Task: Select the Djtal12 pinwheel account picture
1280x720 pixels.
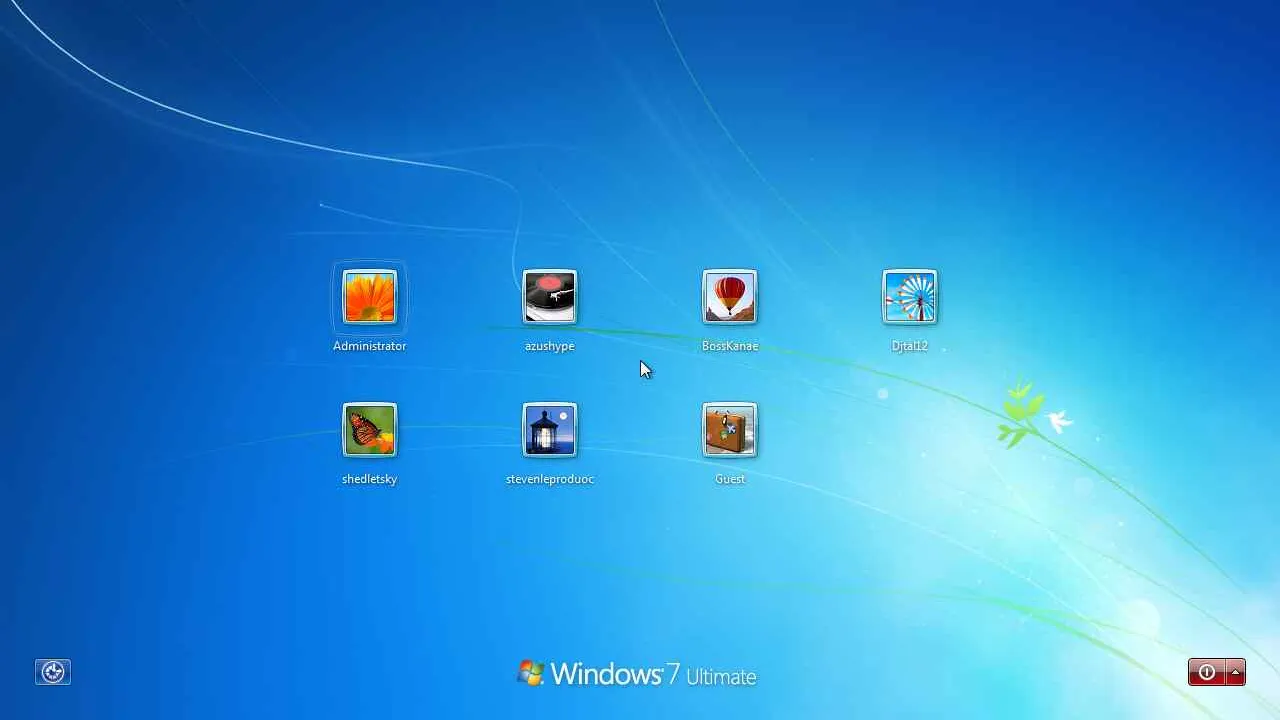Action: point(909,297)
